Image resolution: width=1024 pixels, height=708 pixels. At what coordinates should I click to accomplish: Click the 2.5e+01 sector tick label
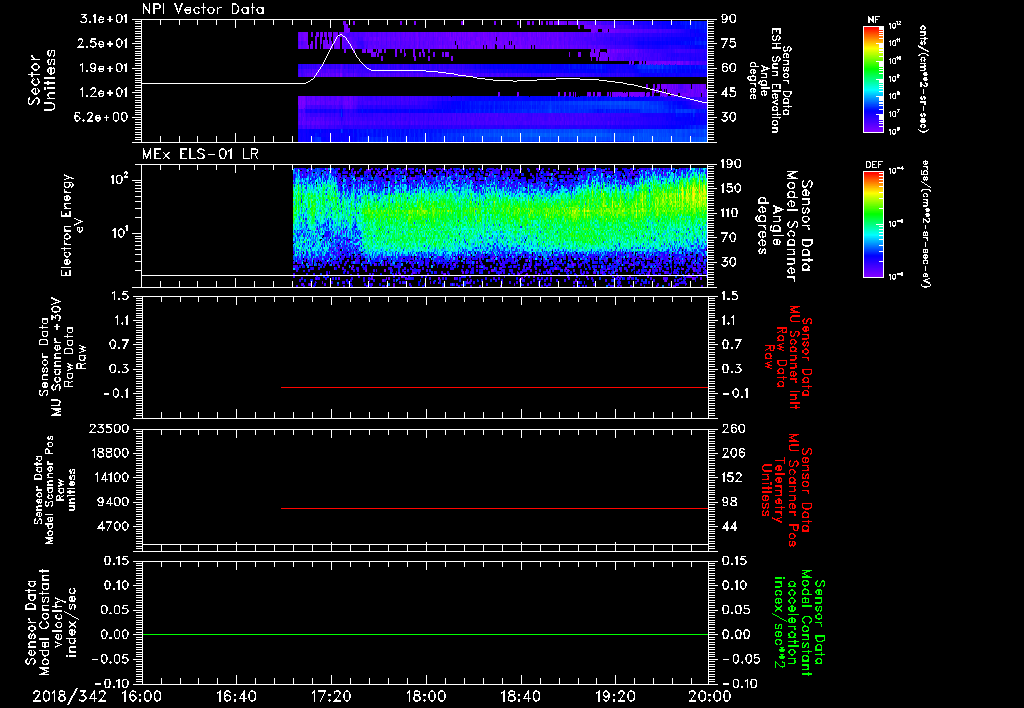[x=104, y=43]
